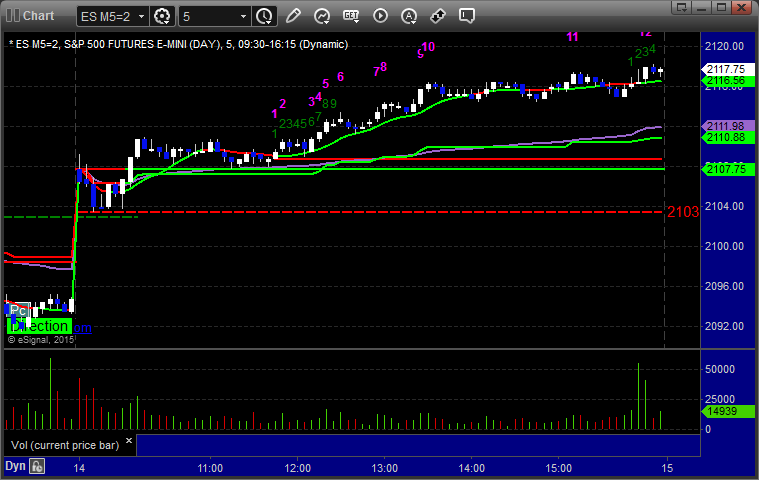
Task: Open the time template clock menu
Action: click(x=264, y=16)
